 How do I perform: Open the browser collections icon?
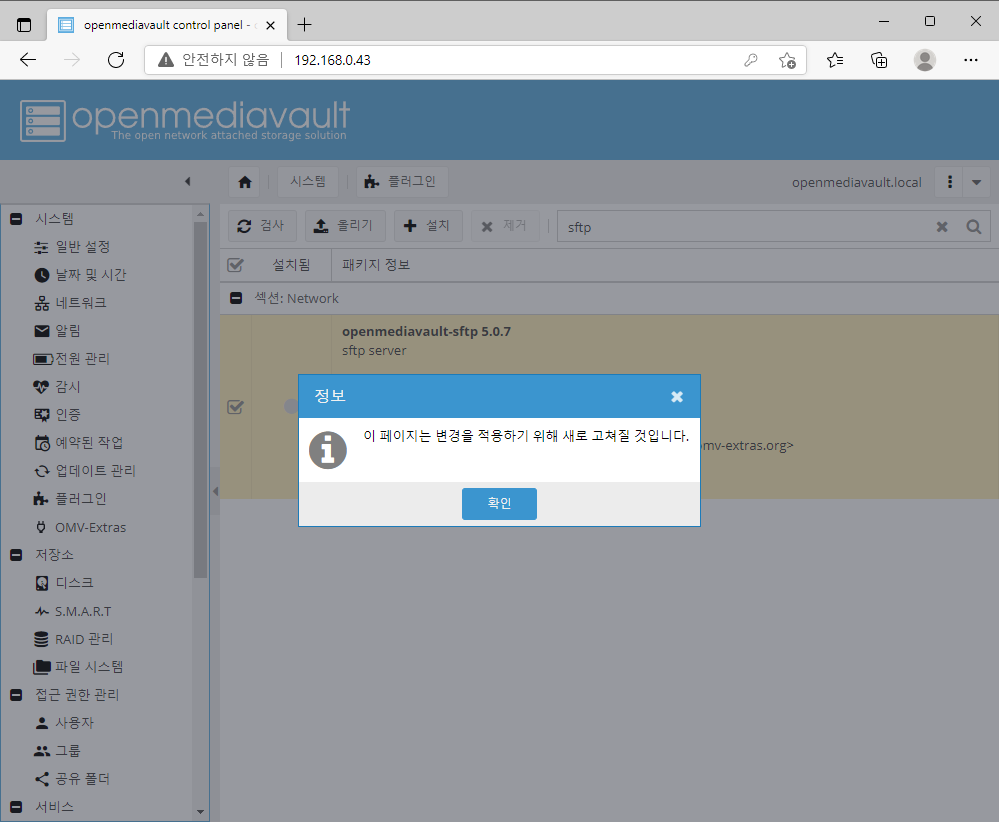(x=879, y=60)
